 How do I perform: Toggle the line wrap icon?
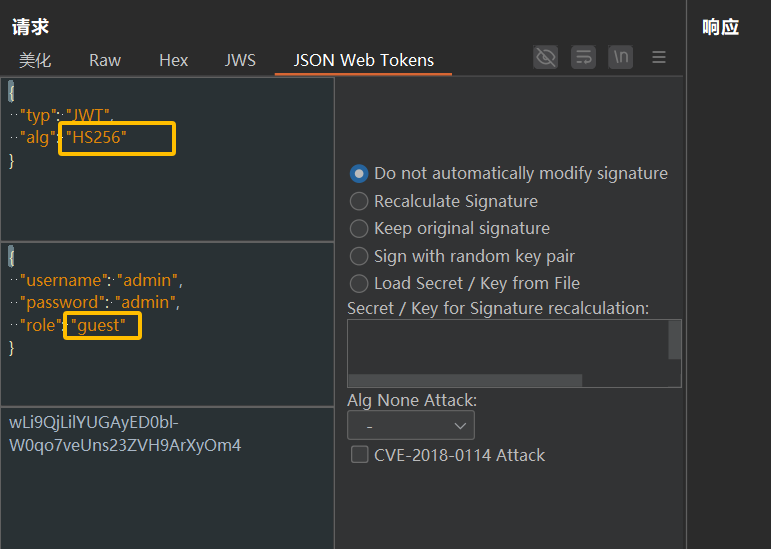(583, 58)
